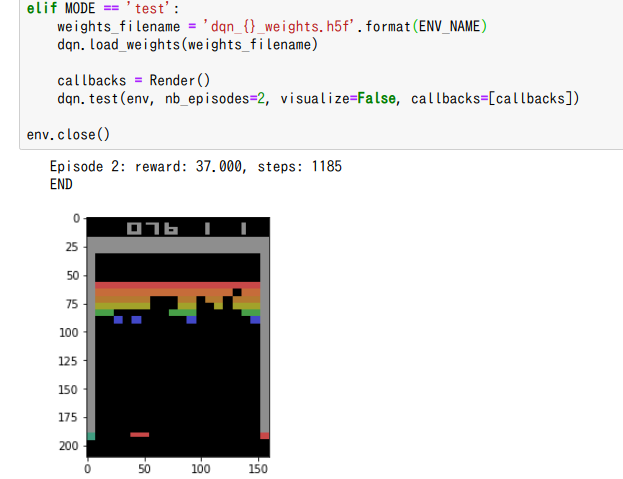
Task: Click the y-axis tick label 100
Action: [69, 332]
